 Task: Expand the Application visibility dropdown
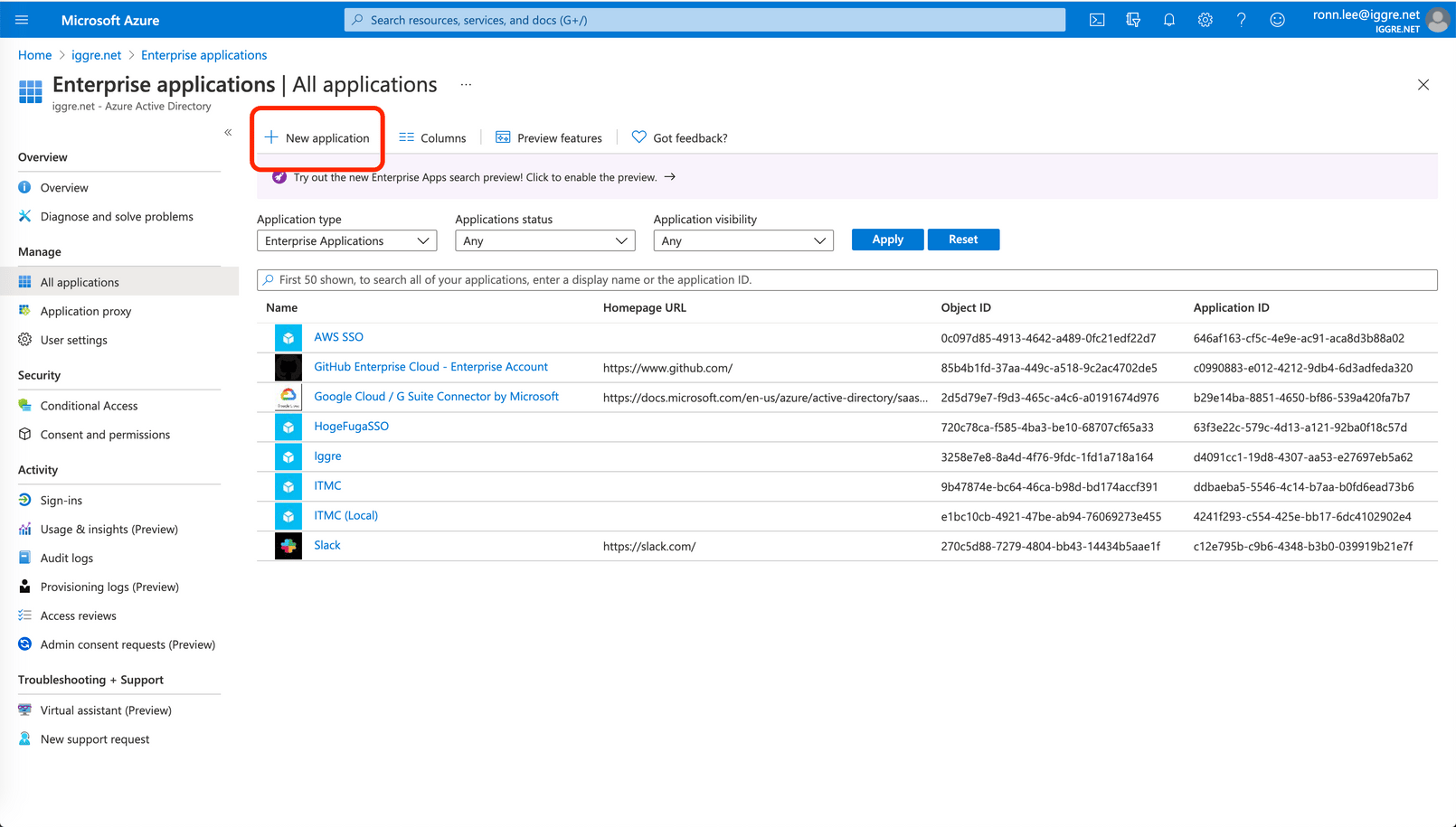pyautogui.click(x=743, y=241)
